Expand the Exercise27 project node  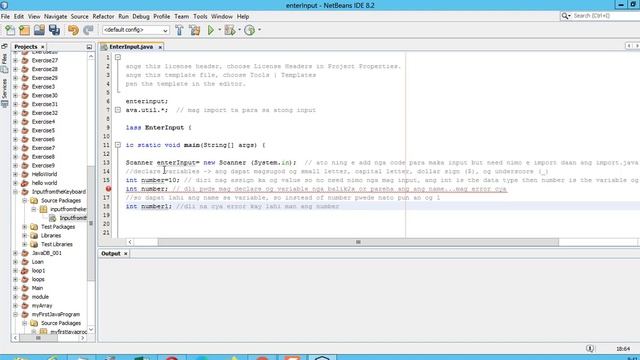pyautogui.click(x=16, y=60)
